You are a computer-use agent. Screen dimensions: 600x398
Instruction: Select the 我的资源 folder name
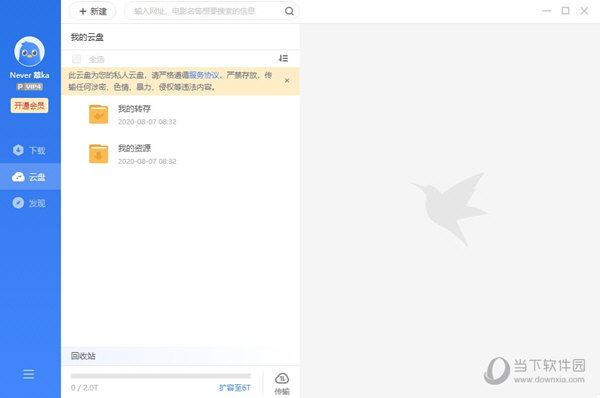[x=134, y=148]
